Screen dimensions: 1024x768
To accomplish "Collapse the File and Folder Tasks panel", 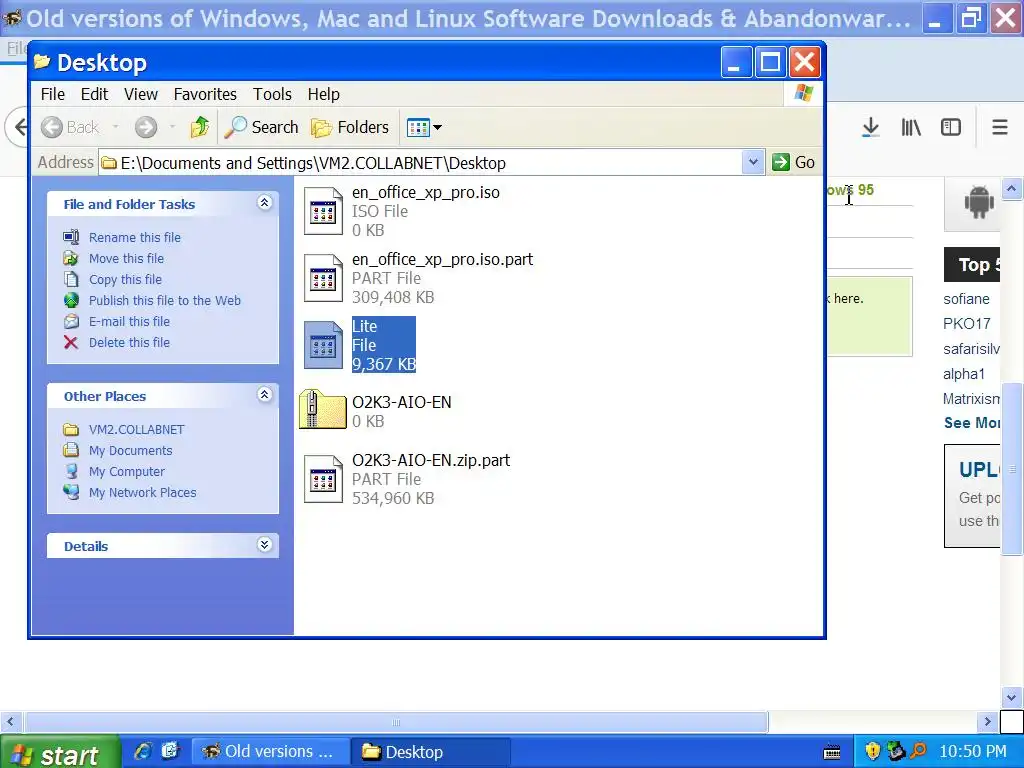I will (x=264, y=203).
